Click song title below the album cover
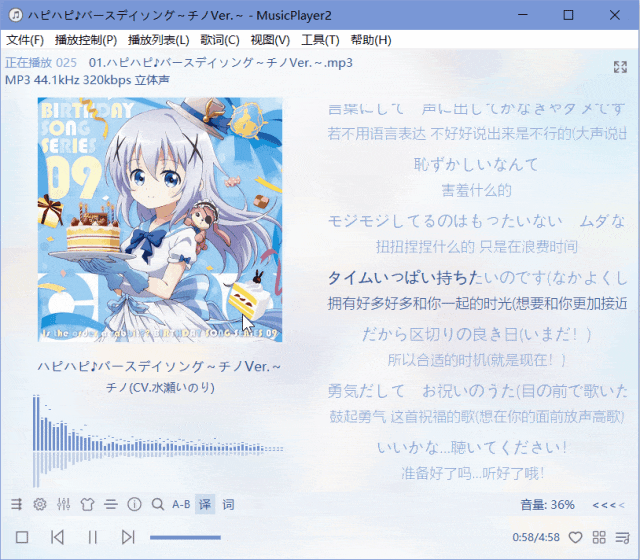Screen dimensions: 640x560 [159, 366]
